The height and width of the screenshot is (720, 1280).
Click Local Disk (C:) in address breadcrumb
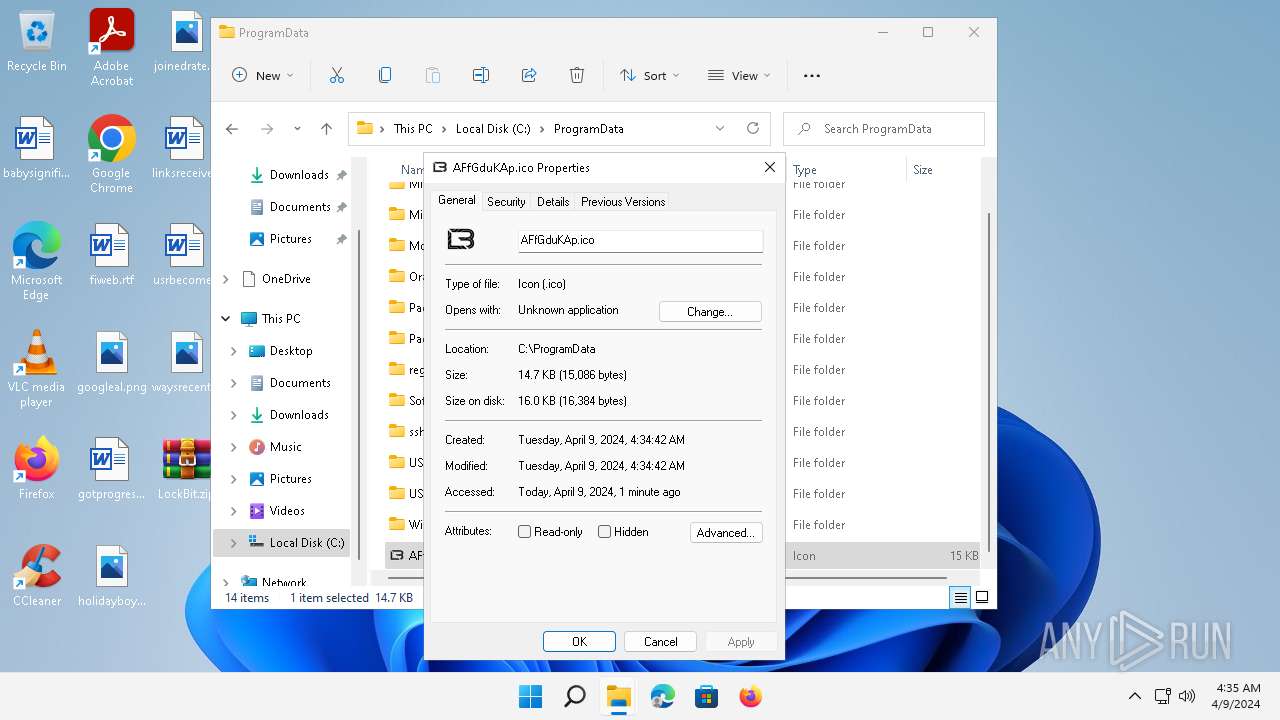click(493, 129)
